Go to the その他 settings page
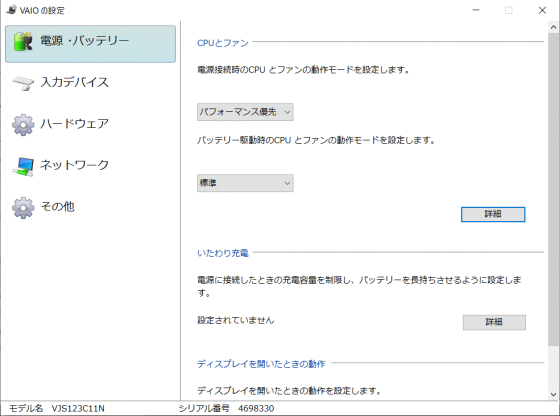Screen dimensions: 560x416 coord(57,206)
